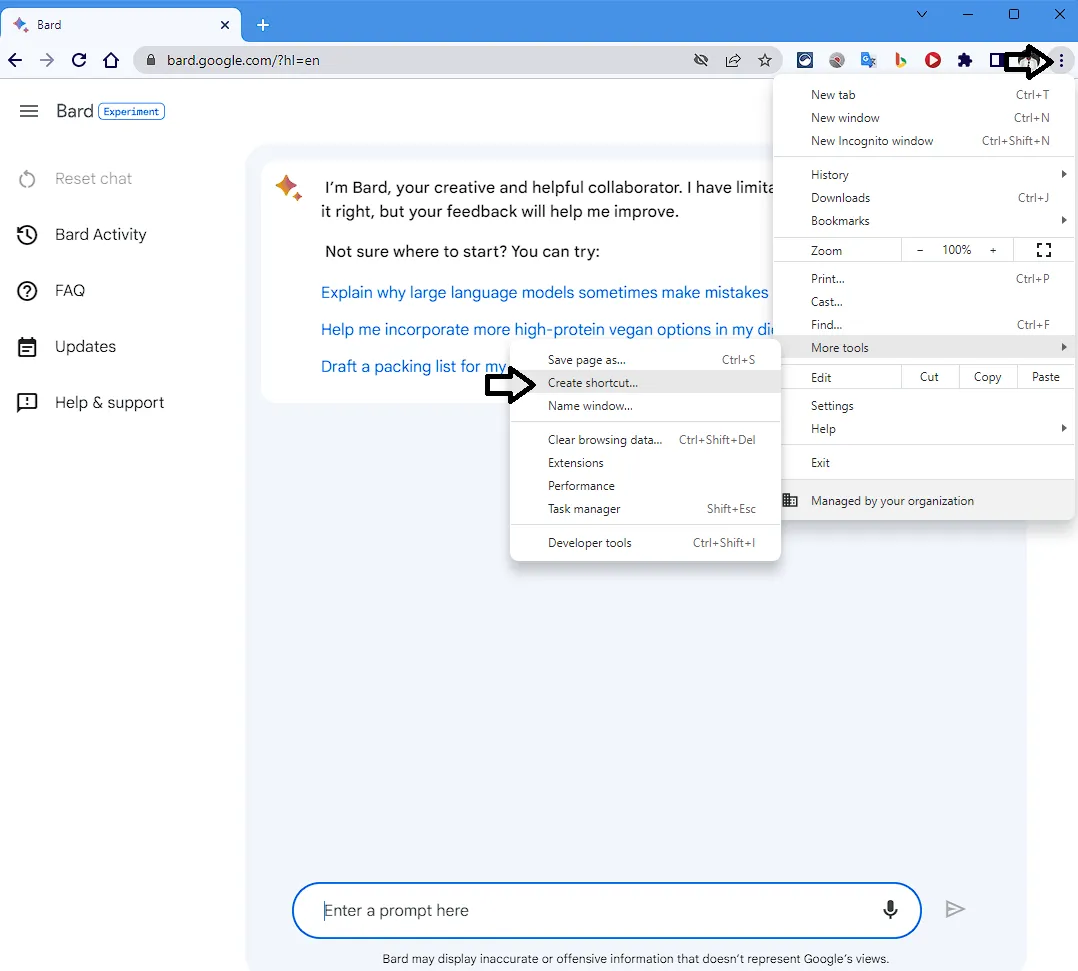Decrease zoom with the minus button
Viewport: 1078px width, 971px height.
tap(920, 250)
